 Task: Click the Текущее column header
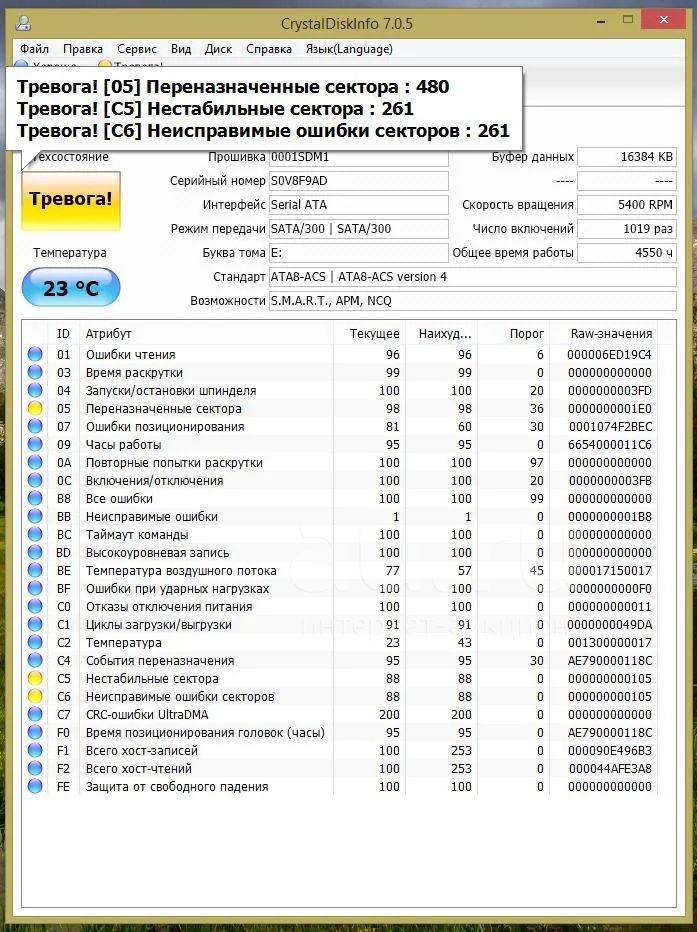(369, 333)
